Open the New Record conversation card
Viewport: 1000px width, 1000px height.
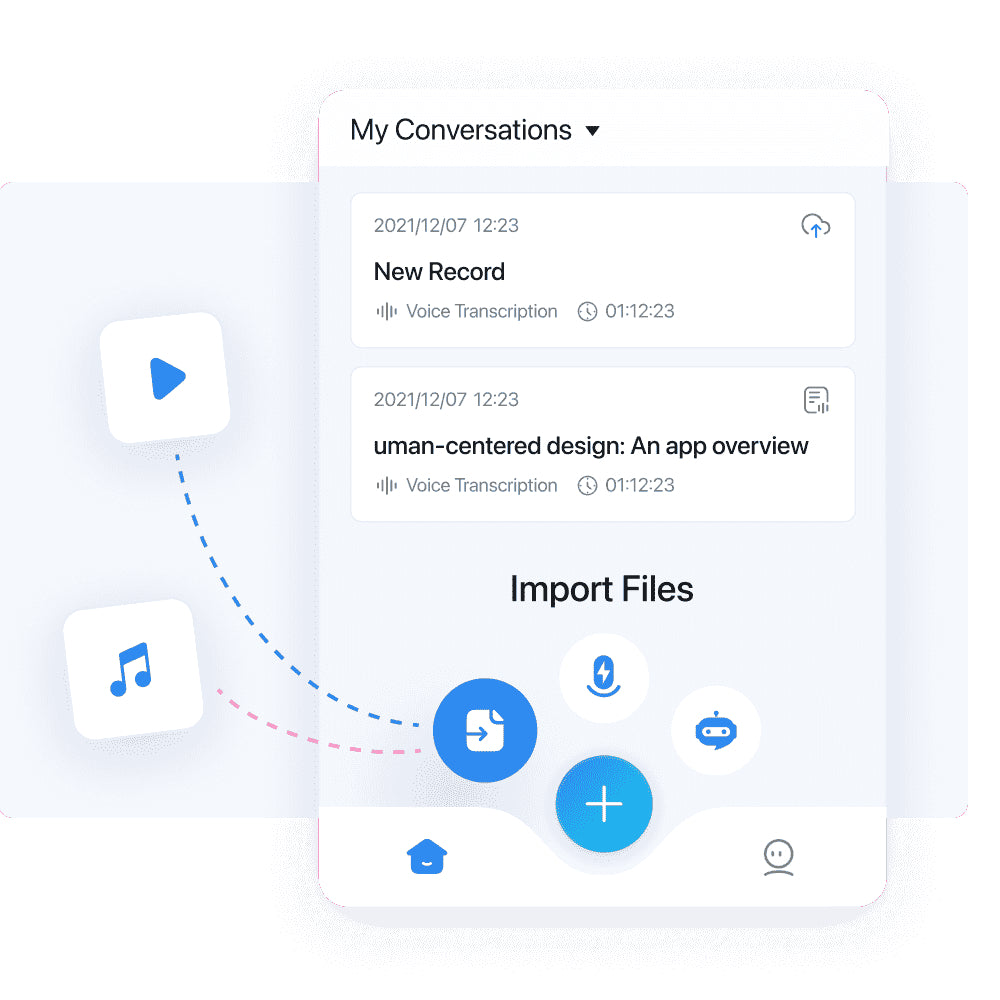[x=603, y=271]
